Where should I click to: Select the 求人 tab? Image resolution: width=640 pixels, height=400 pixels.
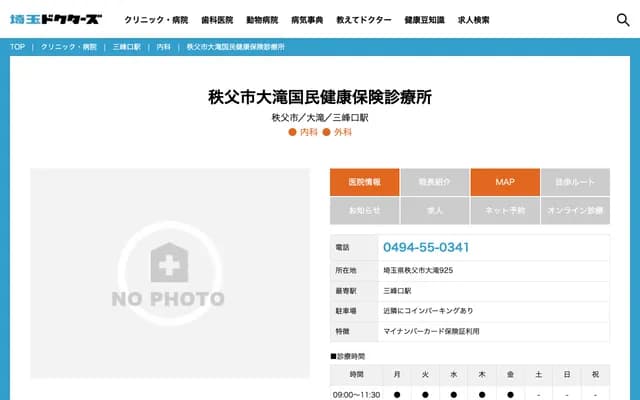tap(435, 211)
